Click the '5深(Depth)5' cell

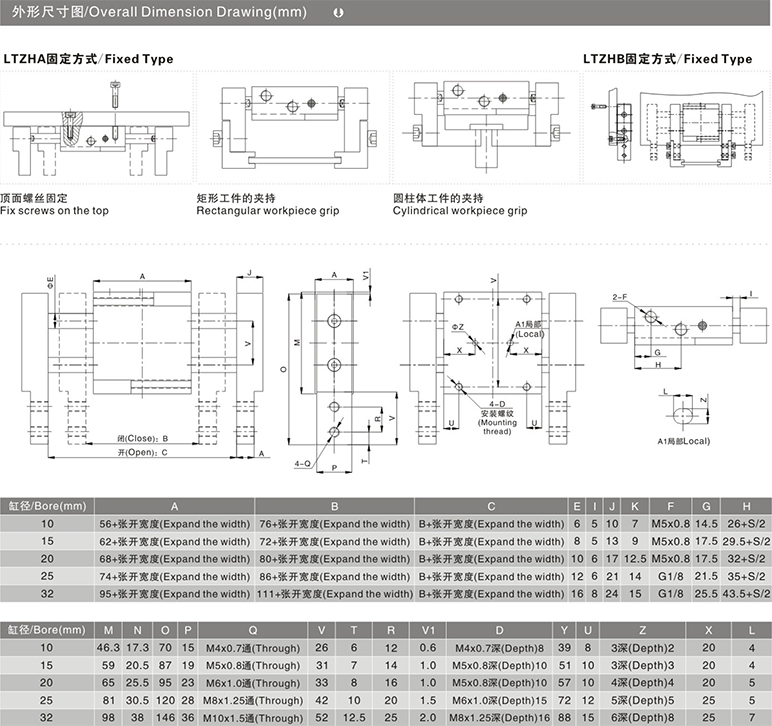[x=643, y=700]
